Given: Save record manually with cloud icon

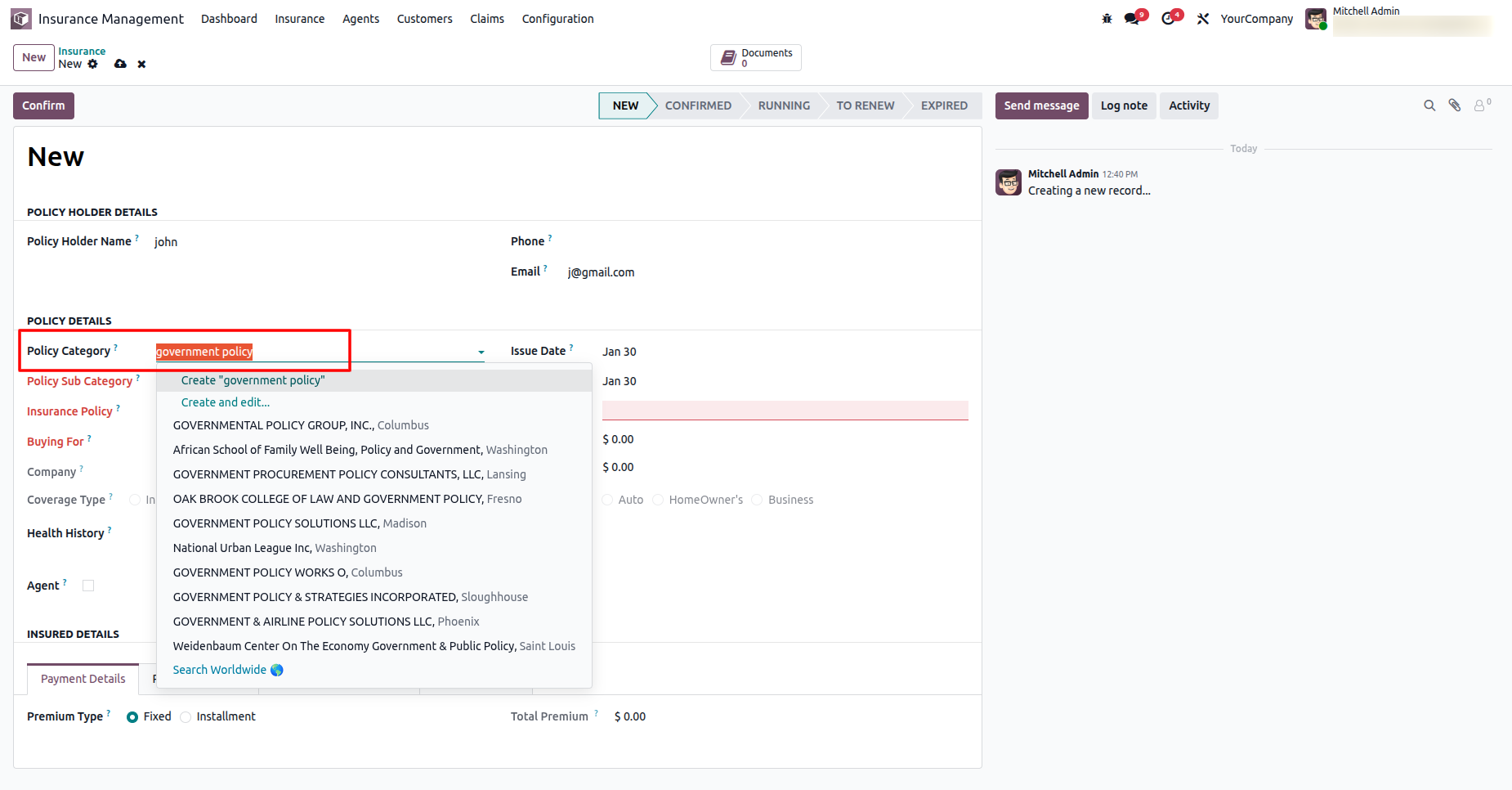Looking at the screenshot, I should tap(120, 64).
